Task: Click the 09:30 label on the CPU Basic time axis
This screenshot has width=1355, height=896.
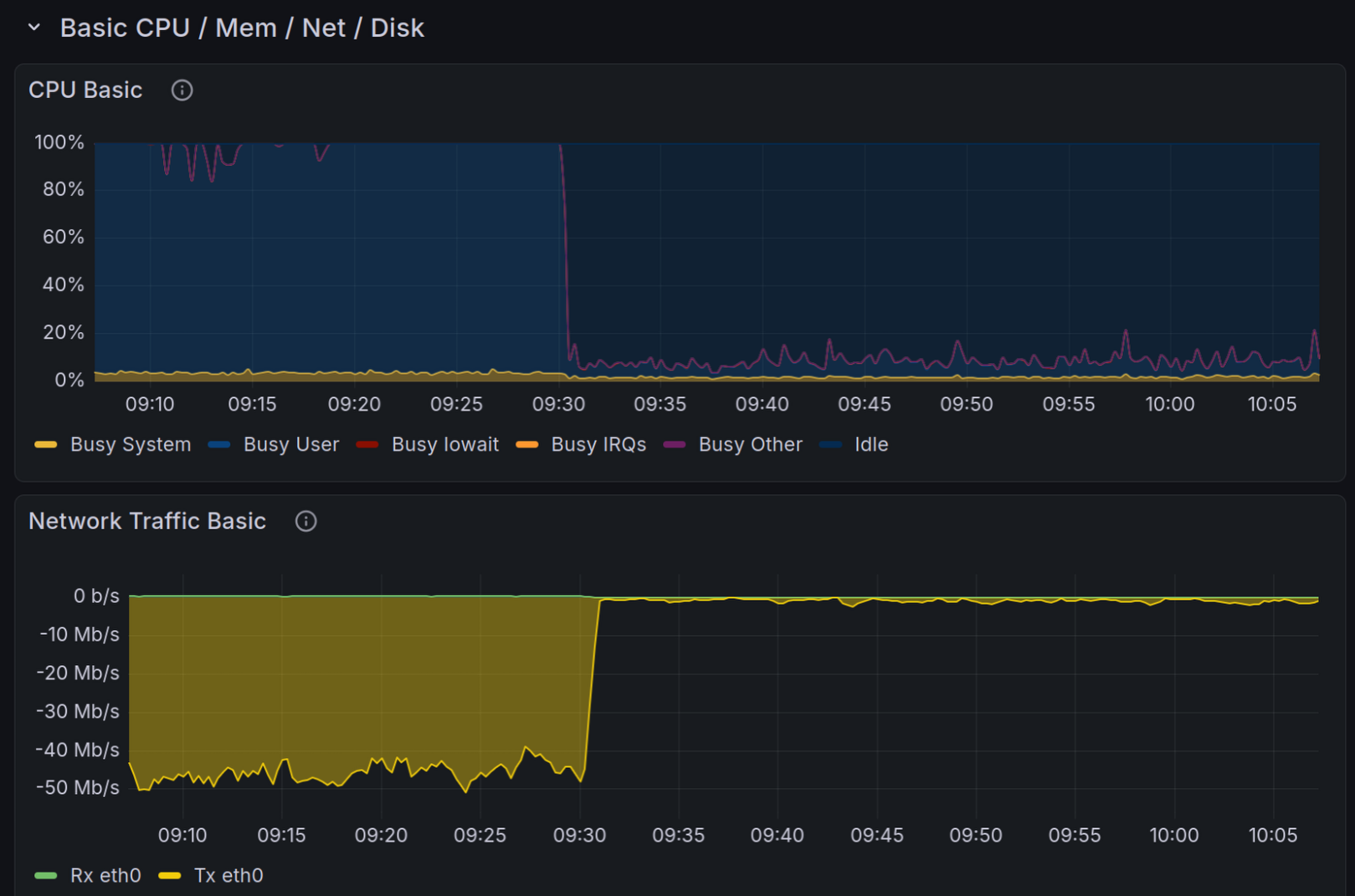Action: tap(558, 404)
